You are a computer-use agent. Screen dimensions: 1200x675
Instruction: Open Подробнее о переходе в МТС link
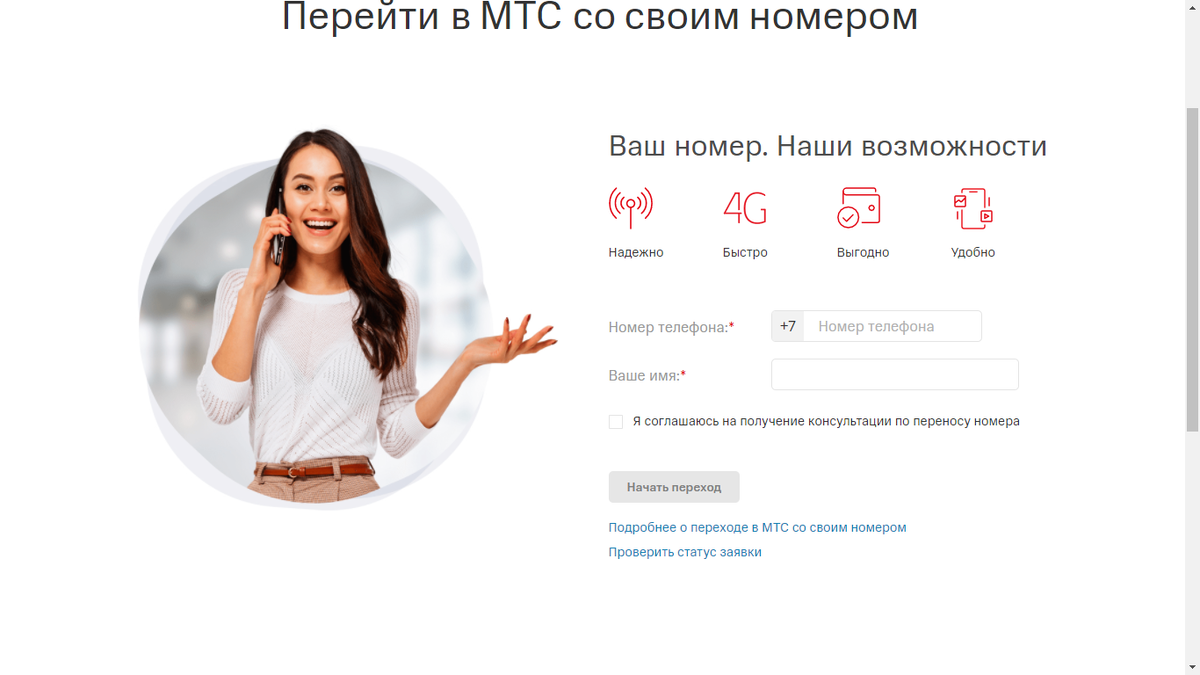click(758, 527)
